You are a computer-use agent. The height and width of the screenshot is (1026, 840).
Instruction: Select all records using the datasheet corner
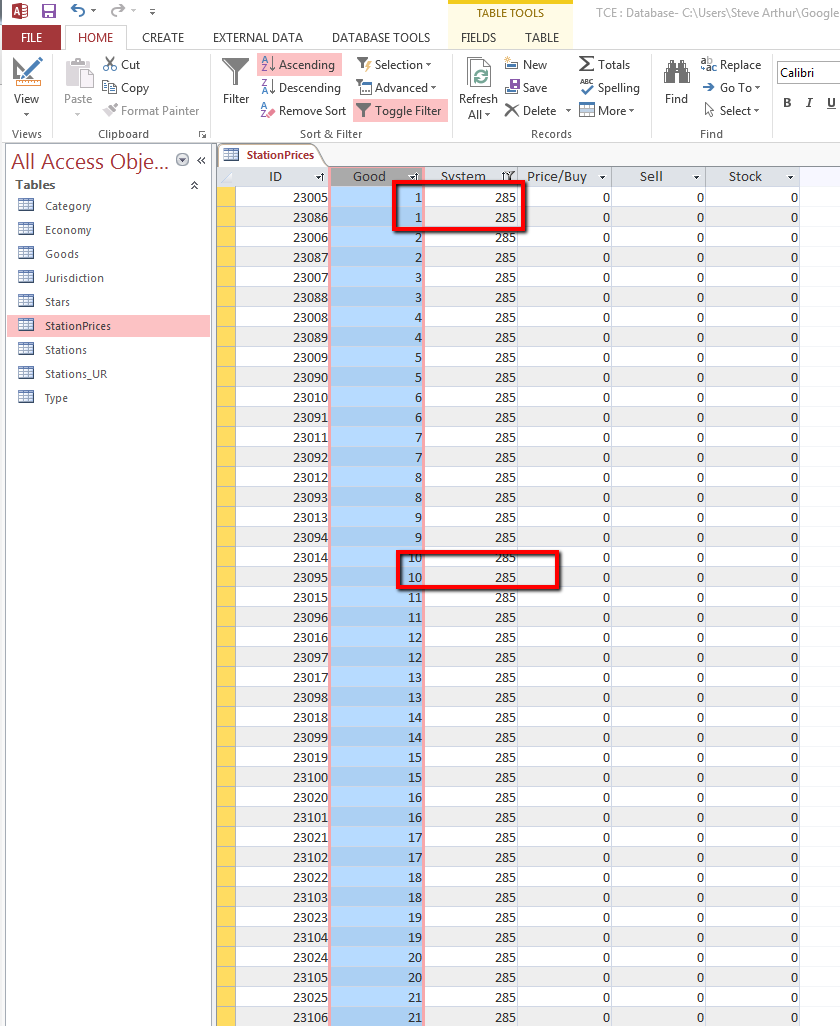click(x=226, y=177)
